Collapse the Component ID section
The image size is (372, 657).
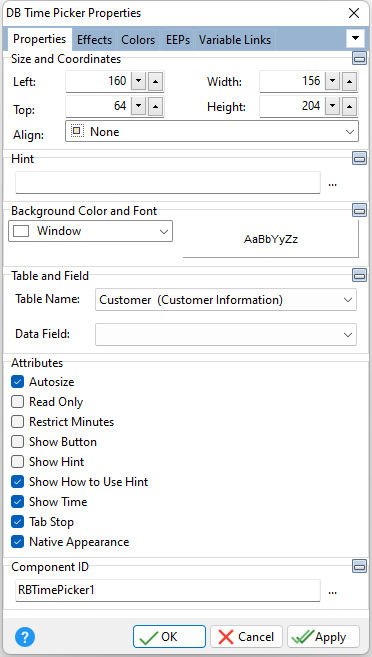(x=359, y=566)
